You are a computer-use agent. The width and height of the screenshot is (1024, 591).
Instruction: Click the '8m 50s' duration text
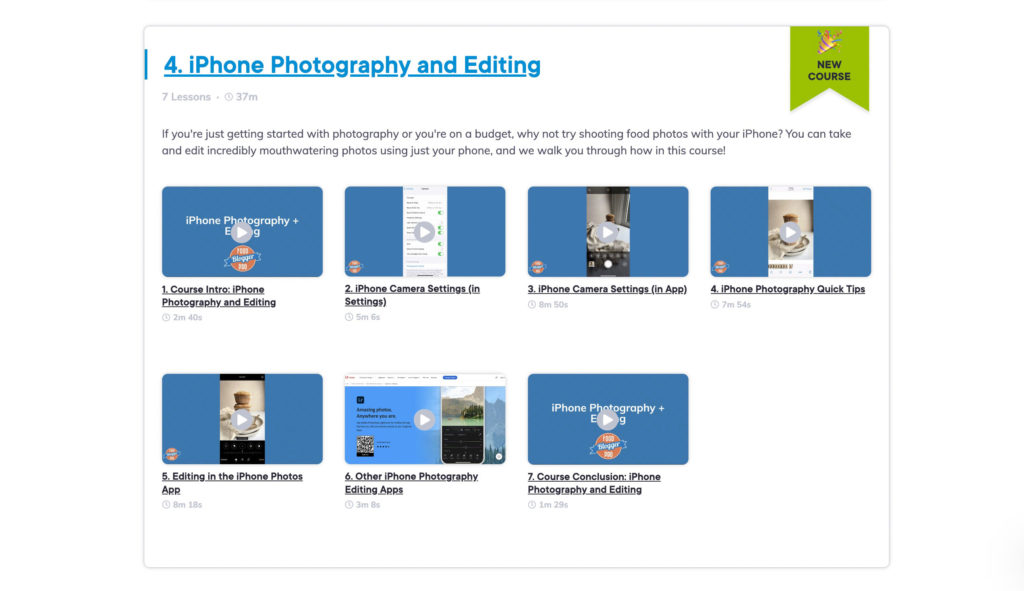click(x=553, y=304)
